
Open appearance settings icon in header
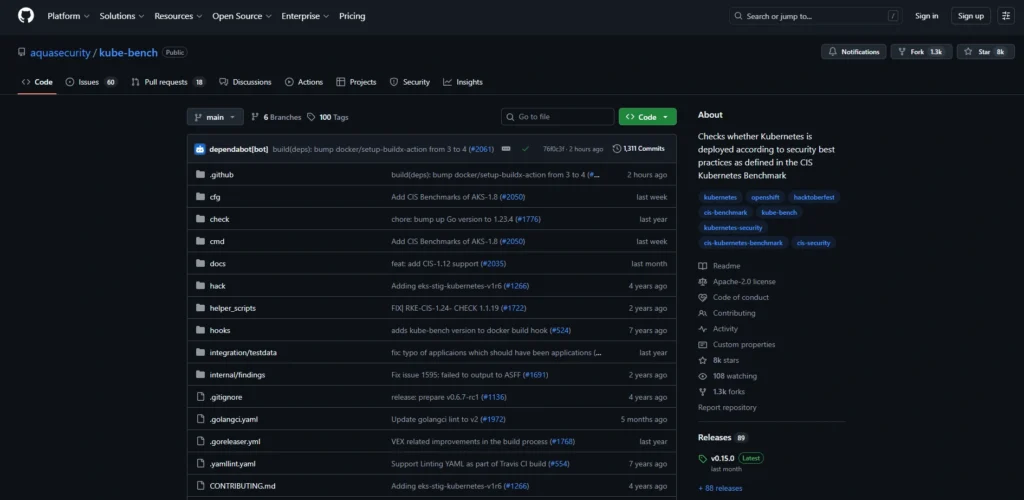[x=1006, y=16]
